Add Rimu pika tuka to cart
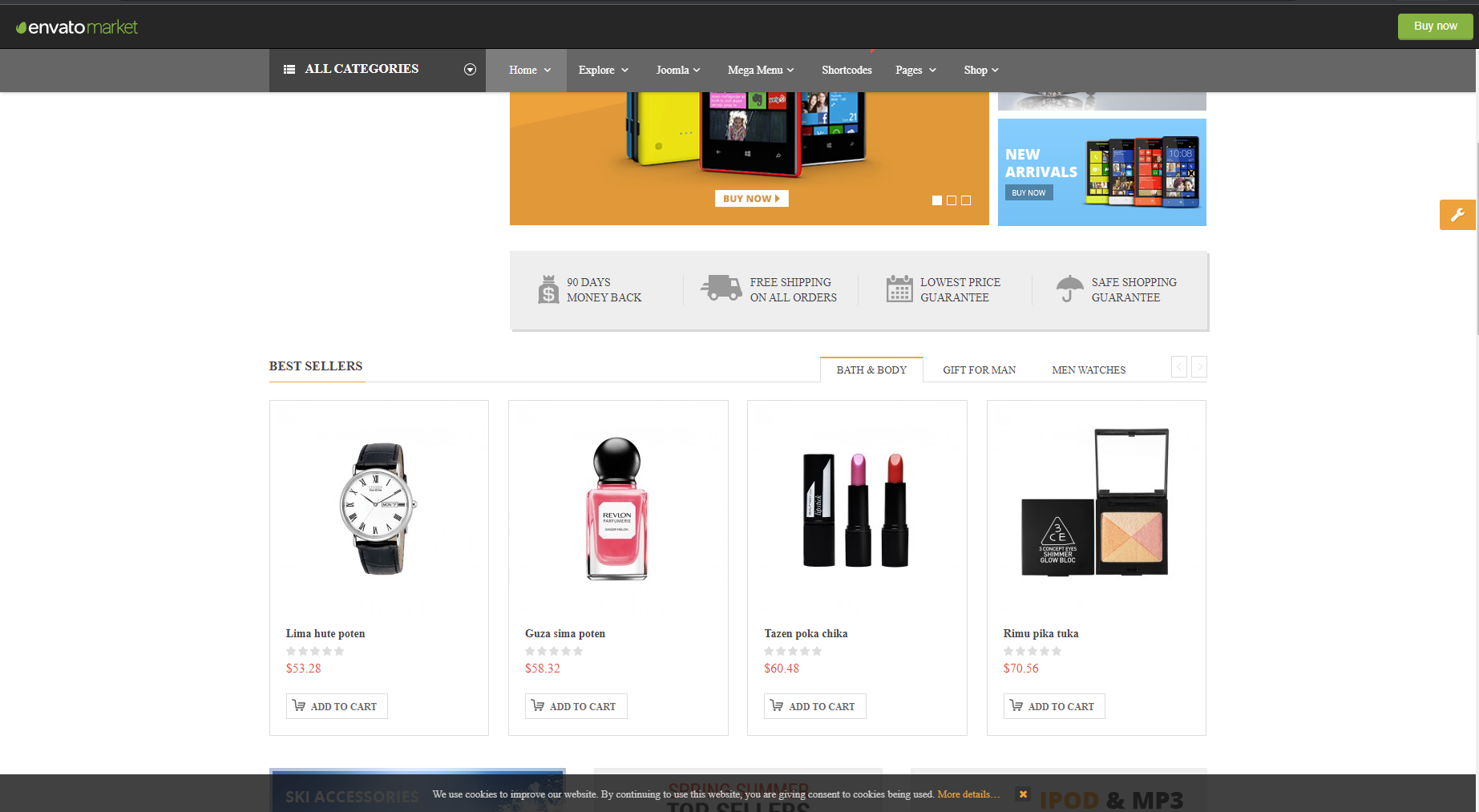 1054,706
